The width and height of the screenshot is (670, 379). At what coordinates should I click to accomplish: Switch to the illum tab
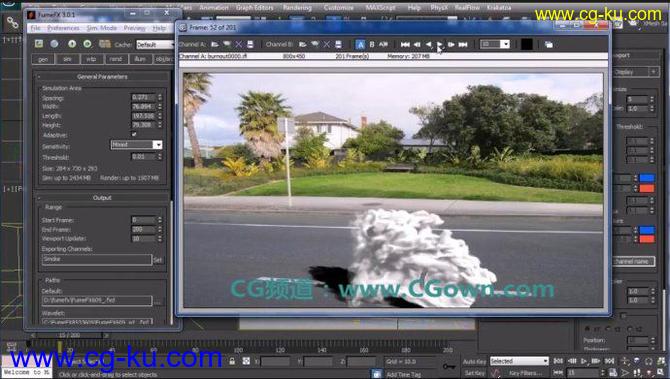[140, 59]
